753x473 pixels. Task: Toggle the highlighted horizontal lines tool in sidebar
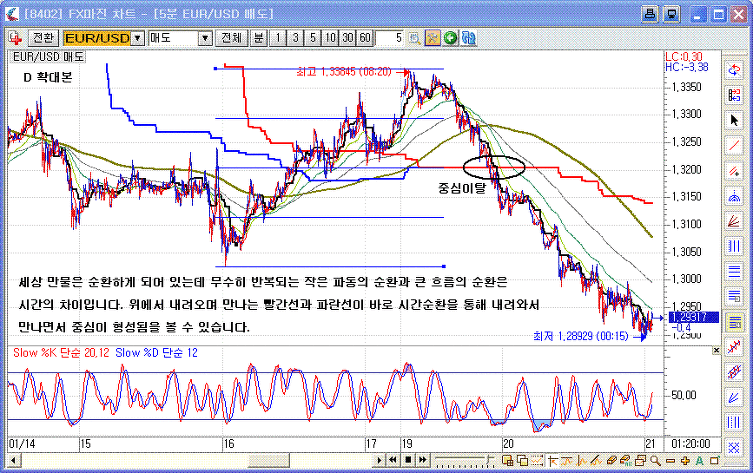(x=735, y=322)
